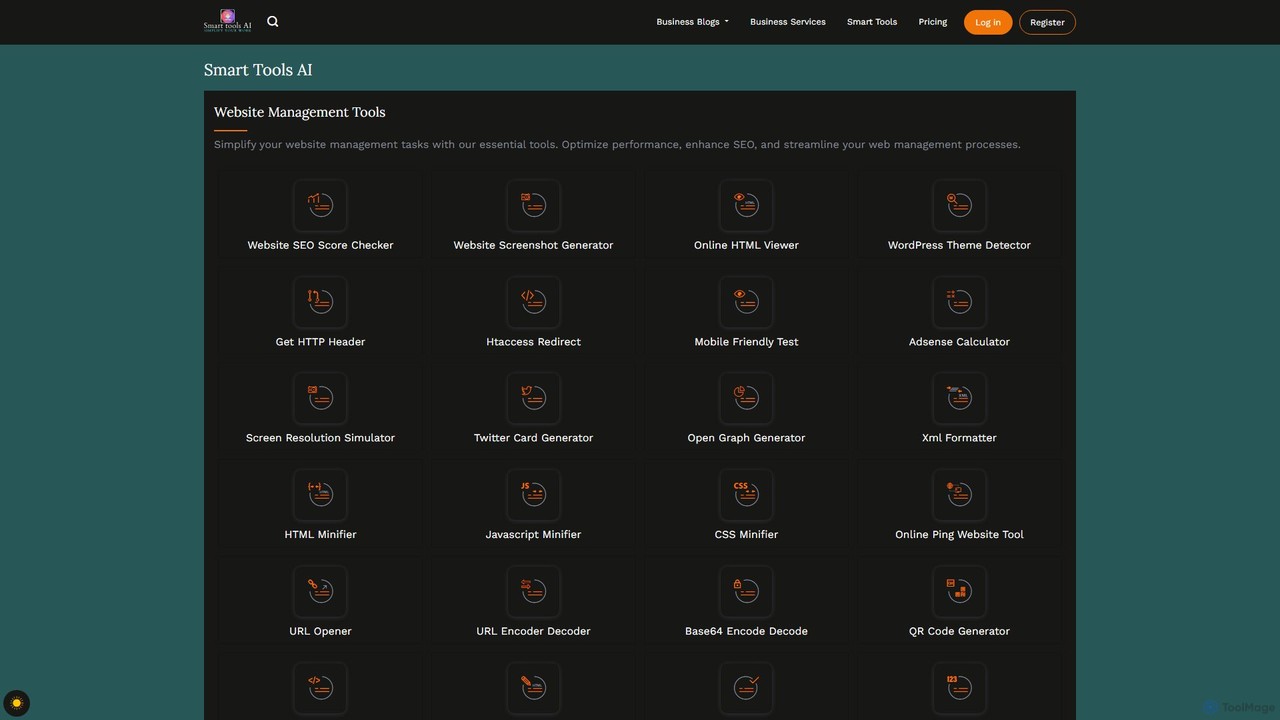The height and width of the screenshot is (720, 1280).
Task: Click the Website SEO Score Checker label
Action: [x=320, y=245]
